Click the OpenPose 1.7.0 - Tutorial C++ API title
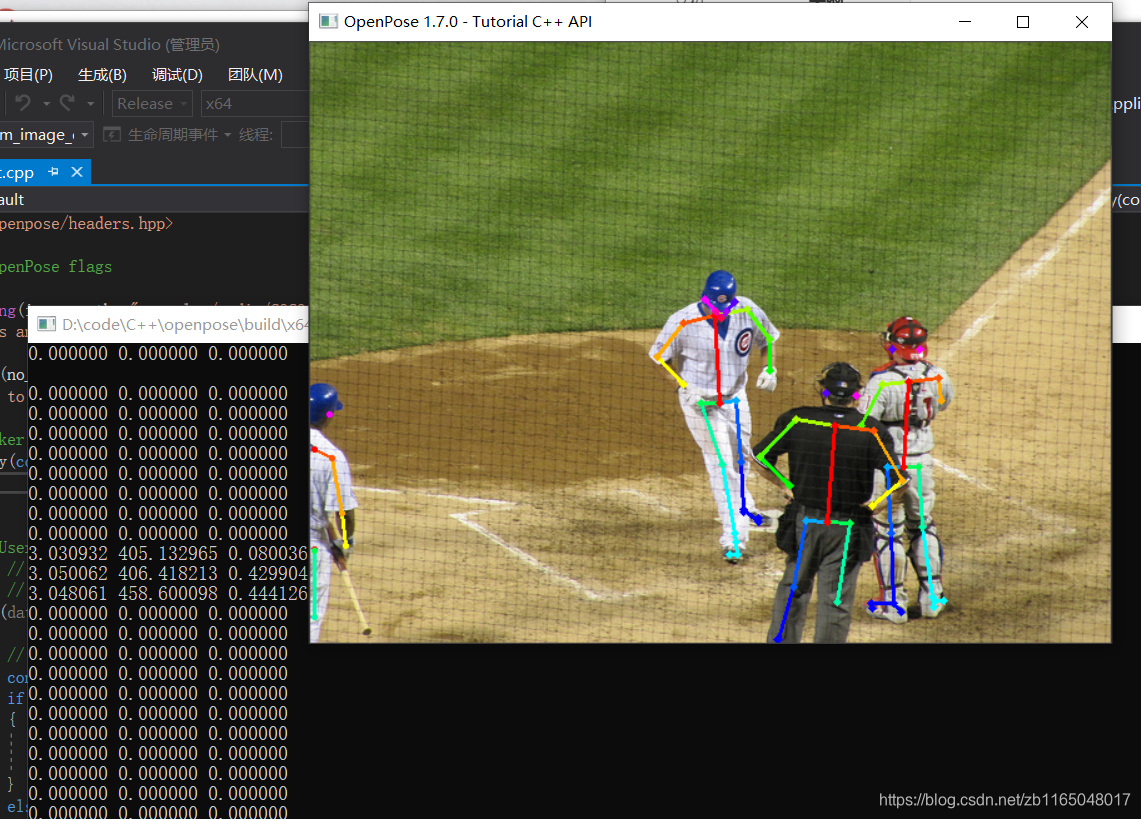Viewport: 1141px width, 819px height. [468, 22]
